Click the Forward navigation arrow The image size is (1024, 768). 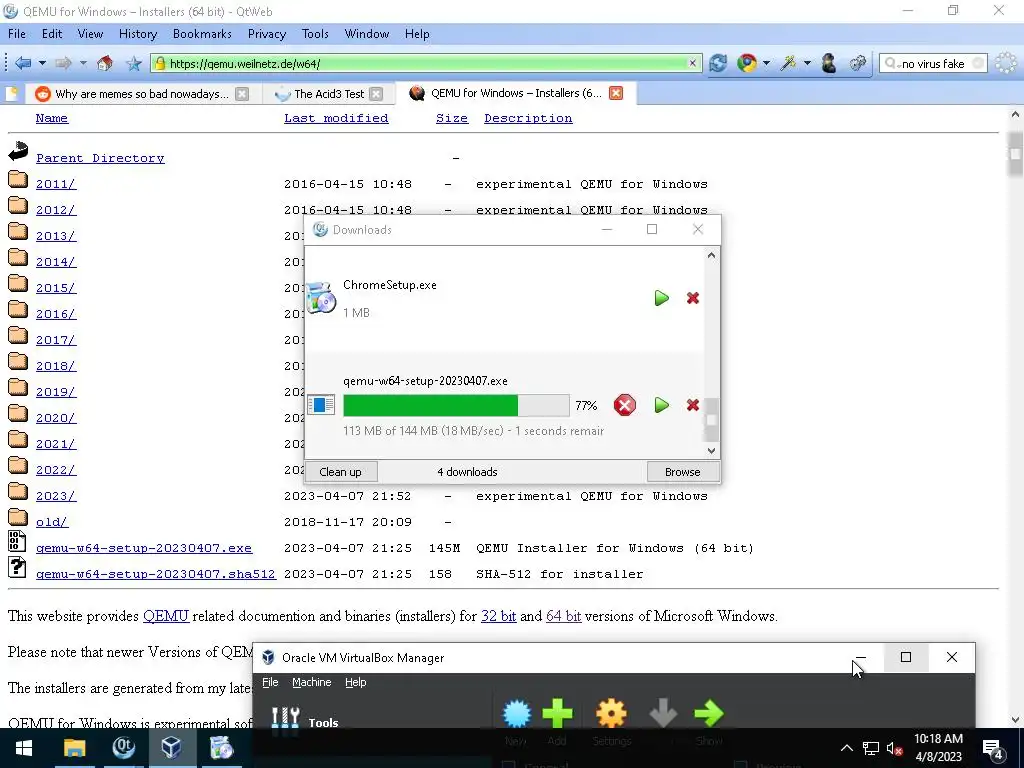click(63, 63)
